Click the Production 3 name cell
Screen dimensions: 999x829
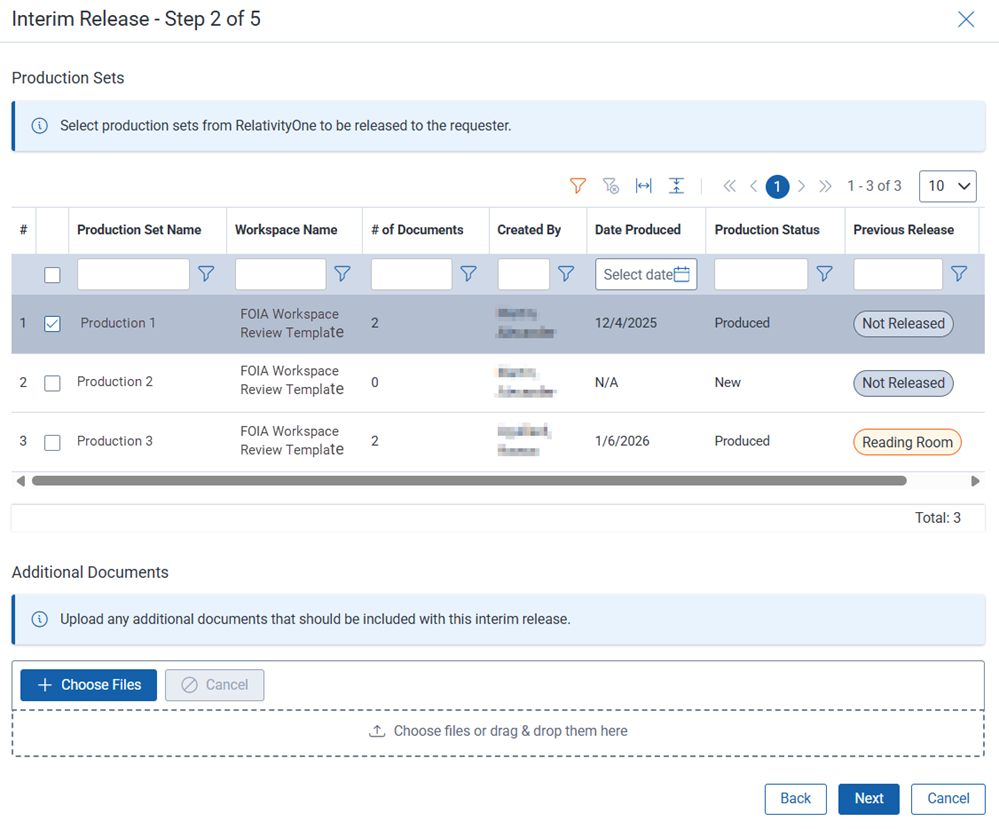(115, 441)
